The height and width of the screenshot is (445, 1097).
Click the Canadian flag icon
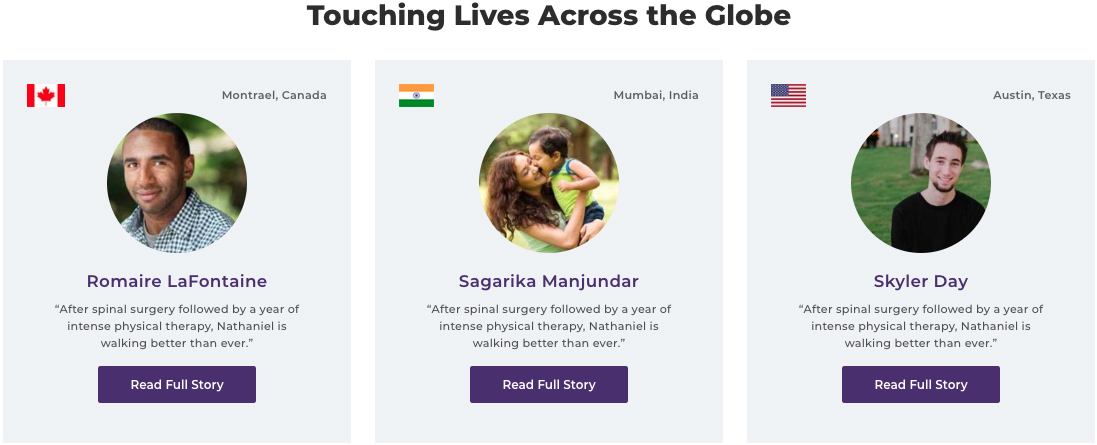click(x=46, y=95)
